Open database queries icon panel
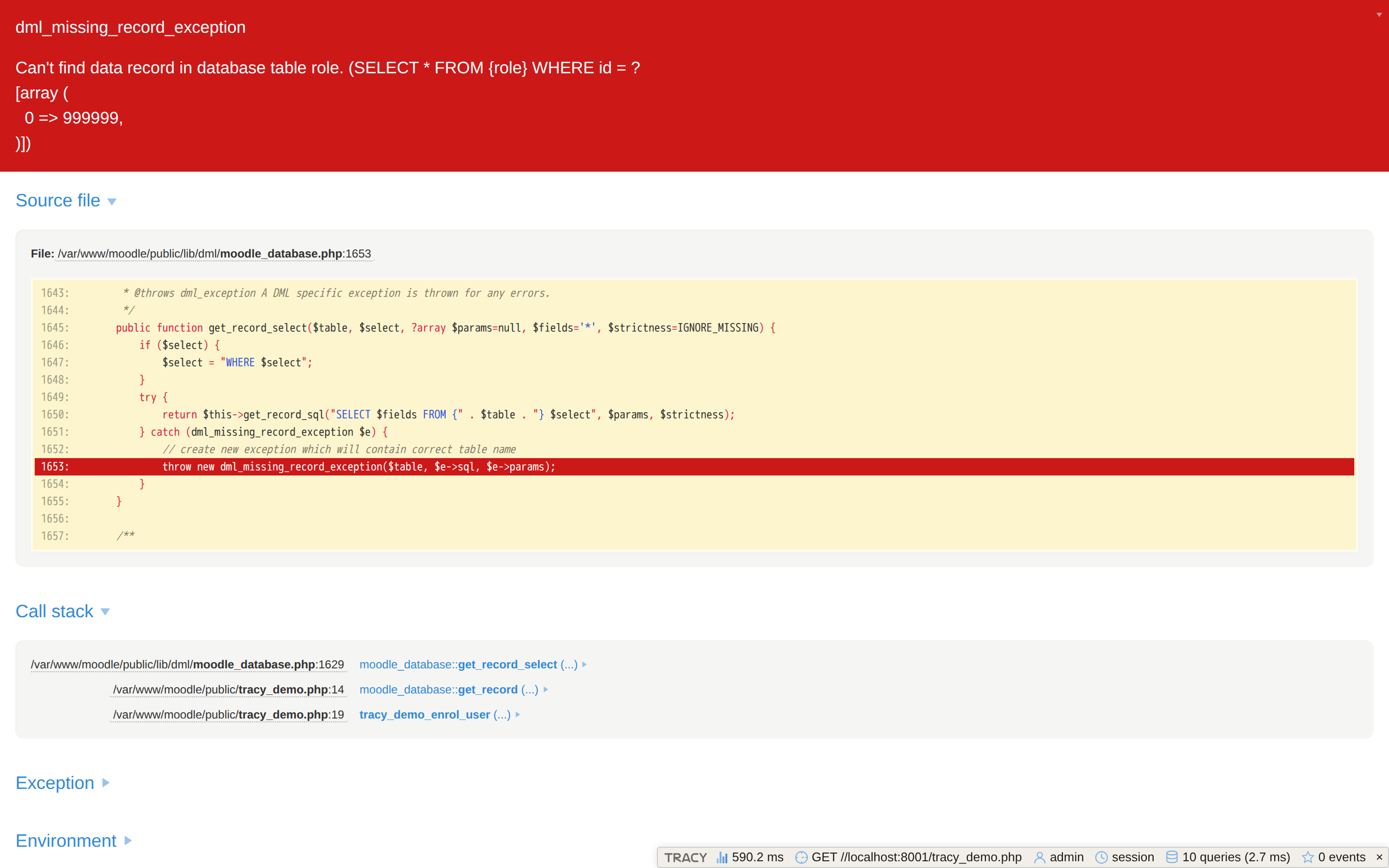The image size is (1389, 868). pos(1172,858)
